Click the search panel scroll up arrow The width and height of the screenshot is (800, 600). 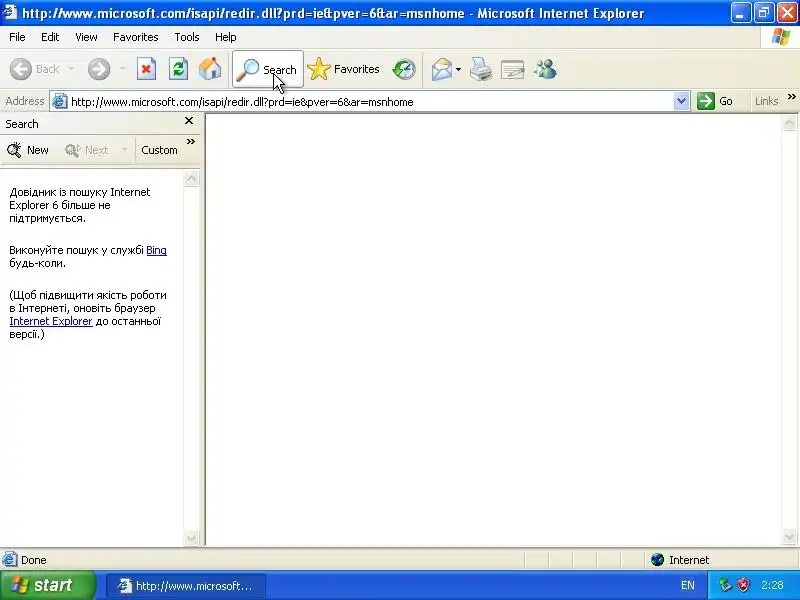(191, 179)
